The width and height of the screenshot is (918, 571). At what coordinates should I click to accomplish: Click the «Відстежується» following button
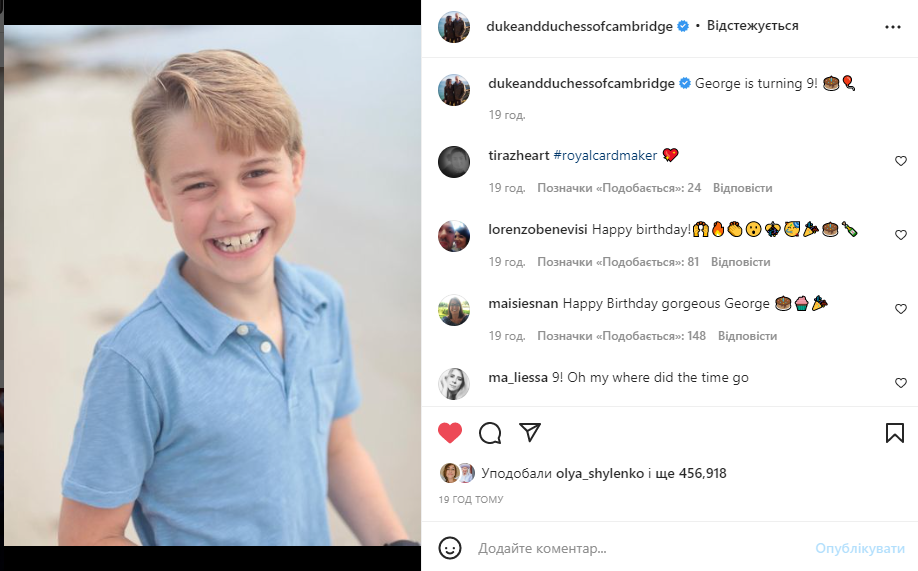(752, 26)
